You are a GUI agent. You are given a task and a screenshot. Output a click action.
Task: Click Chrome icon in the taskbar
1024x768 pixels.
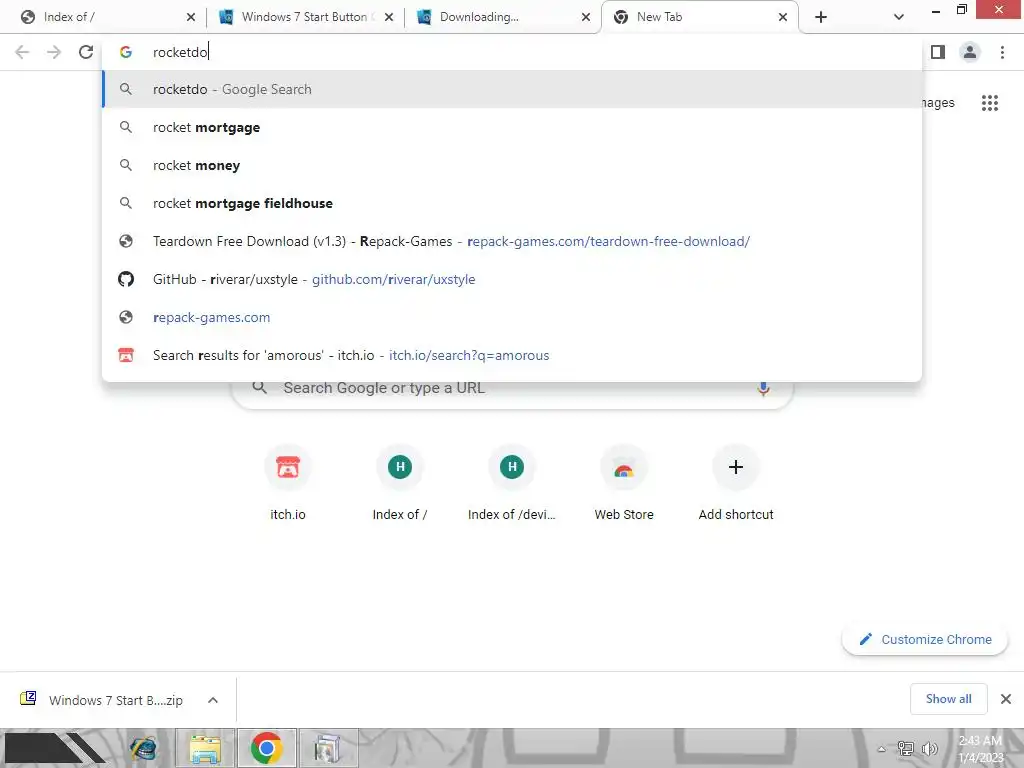point(266,748)
